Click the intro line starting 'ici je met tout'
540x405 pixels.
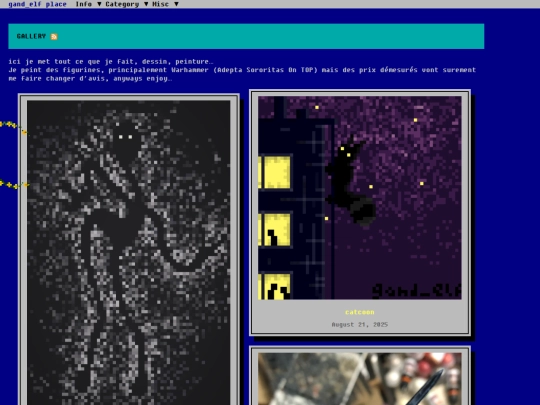click(x=111, y=62)
